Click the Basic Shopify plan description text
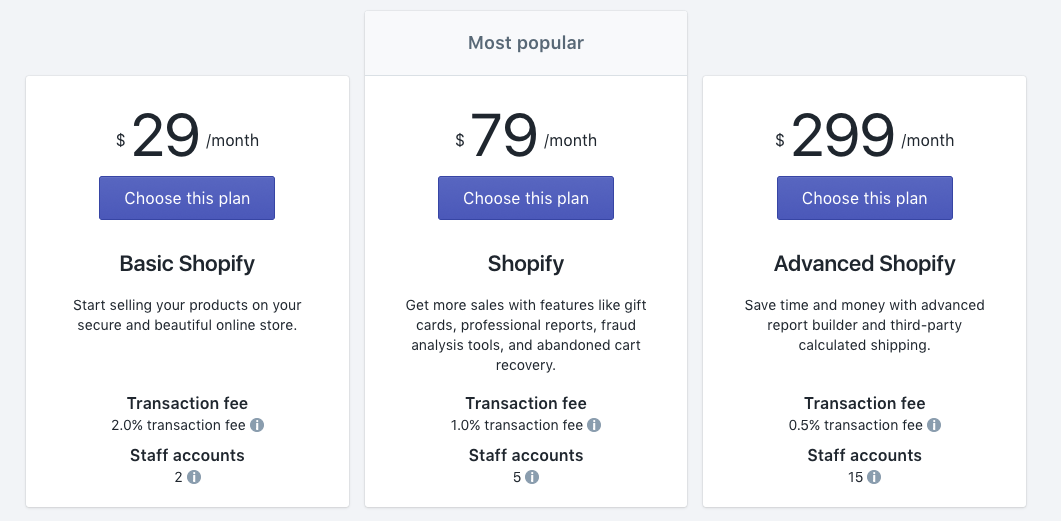Screen dimensions: 1061x521 point(187,315)
